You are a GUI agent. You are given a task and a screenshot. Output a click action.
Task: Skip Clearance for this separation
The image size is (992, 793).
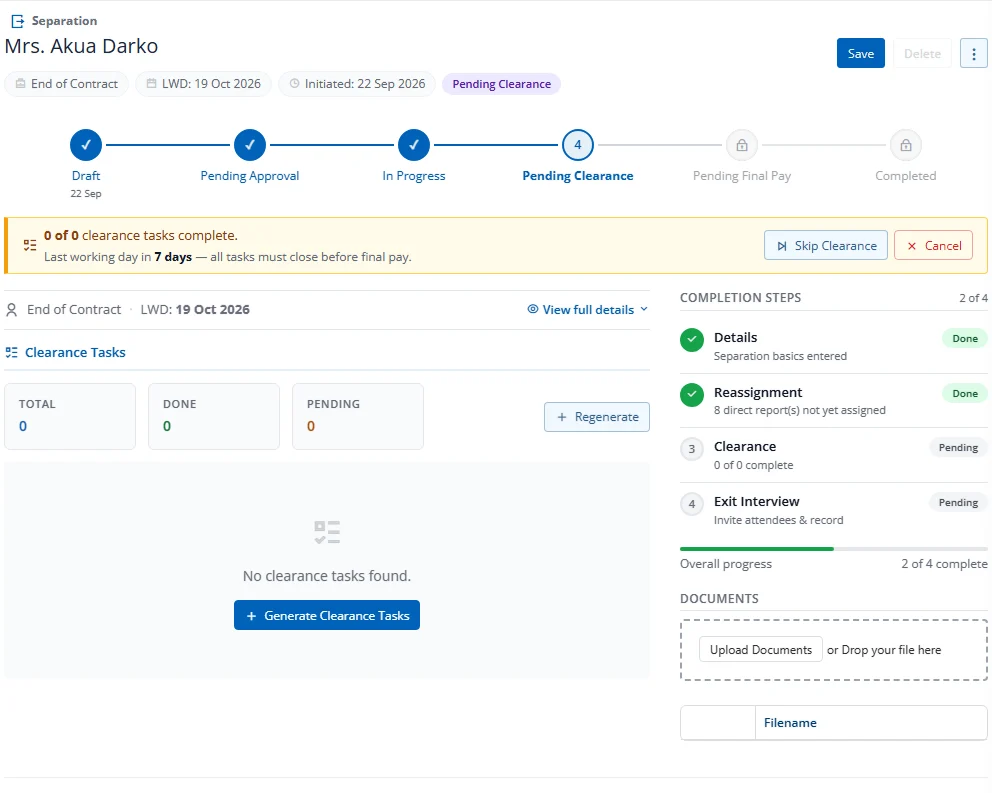826,246
